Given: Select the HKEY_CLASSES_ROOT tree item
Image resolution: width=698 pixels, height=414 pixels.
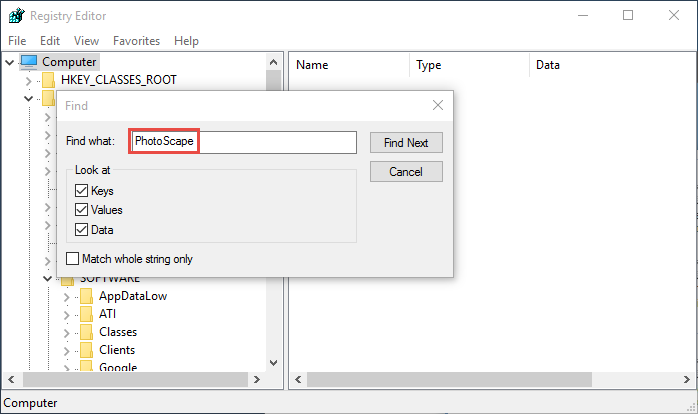Looking at the screenshot, I should tap(118, 80).
